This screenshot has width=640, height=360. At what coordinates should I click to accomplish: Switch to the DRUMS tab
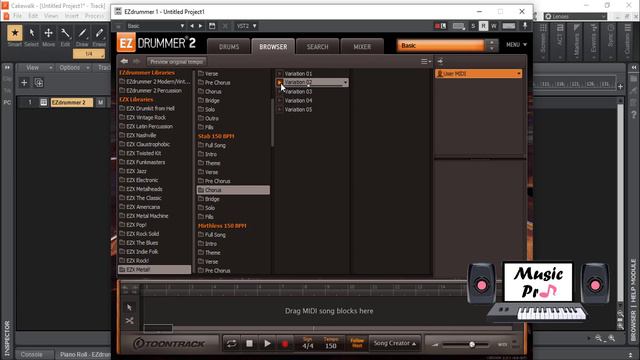pyautogui.click(x=229, y=47)
